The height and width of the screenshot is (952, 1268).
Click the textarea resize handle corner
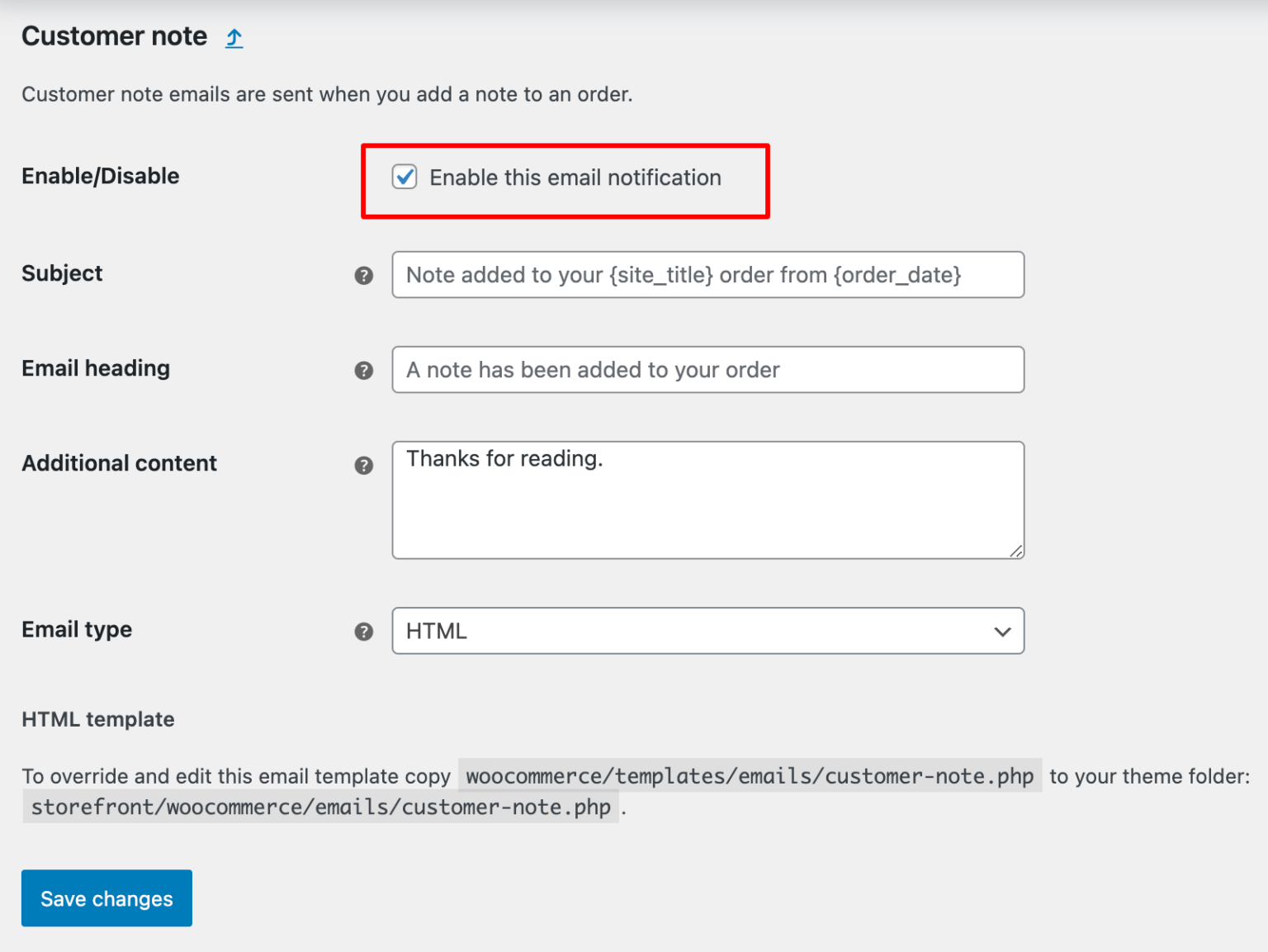point(1016,552)
